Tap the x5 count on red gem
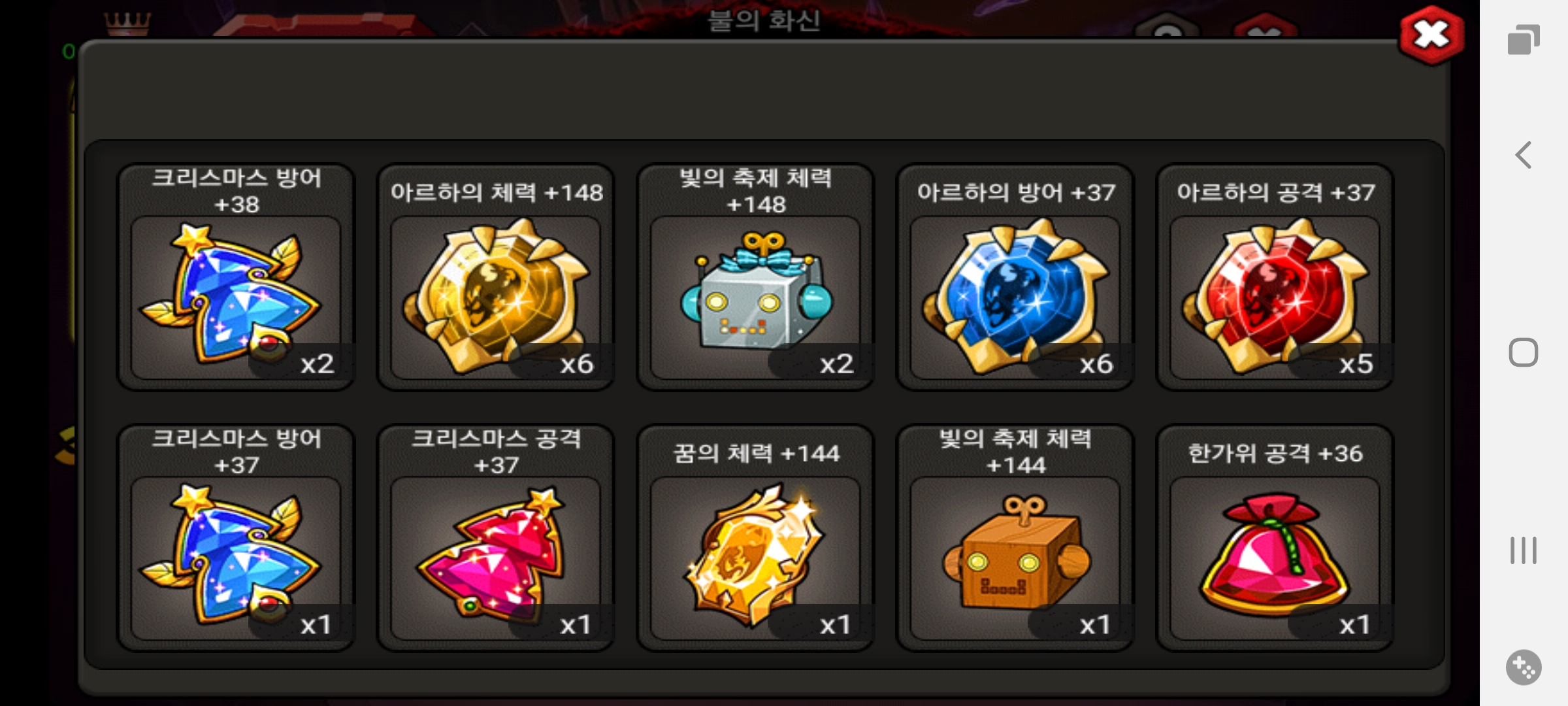This screenshot has height=706, width=1568. 1356,363
